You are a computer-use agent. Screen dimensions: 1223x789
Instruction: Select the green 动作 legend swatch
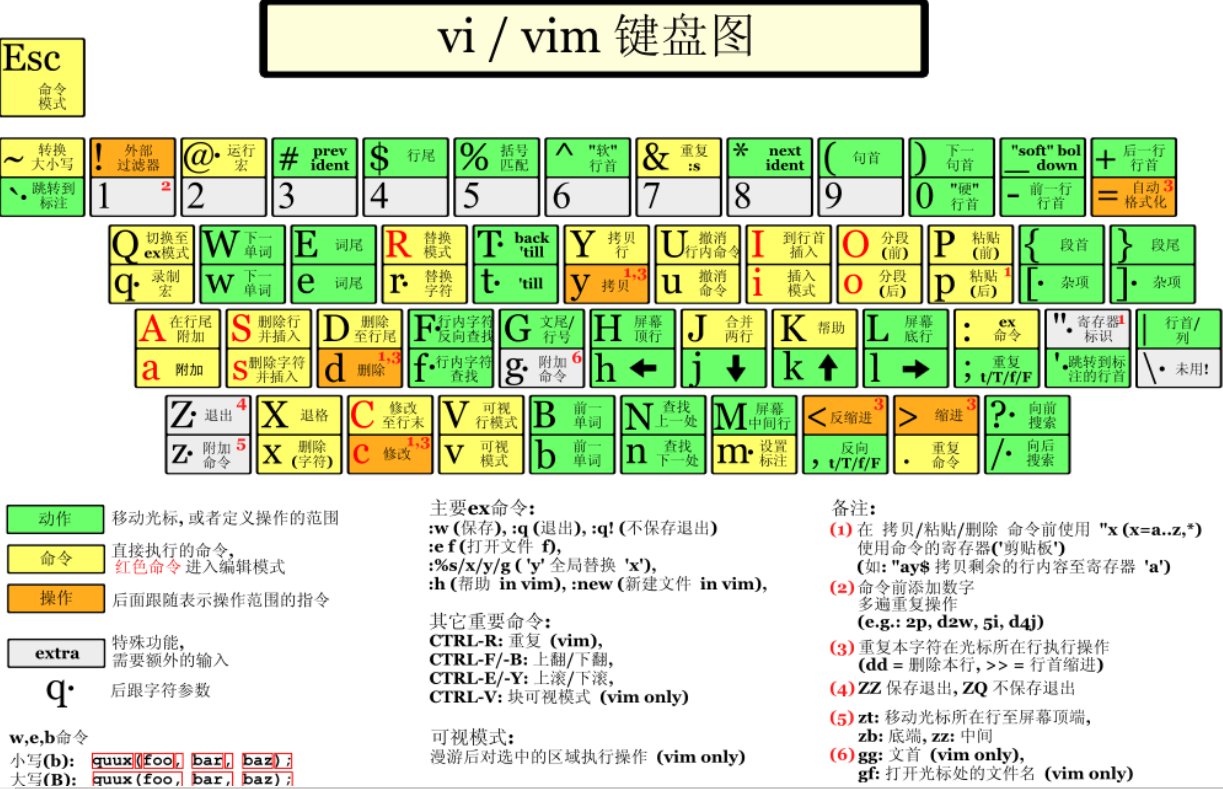tap(54, 519)
